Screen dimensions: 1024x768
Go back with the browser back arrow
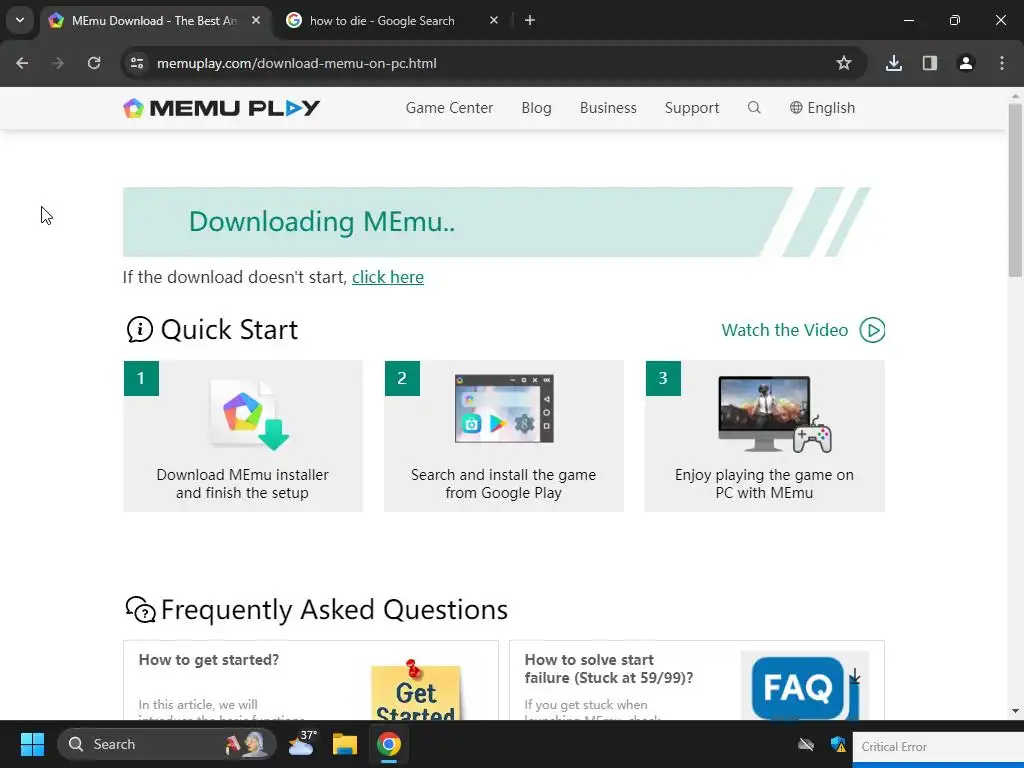22,63
